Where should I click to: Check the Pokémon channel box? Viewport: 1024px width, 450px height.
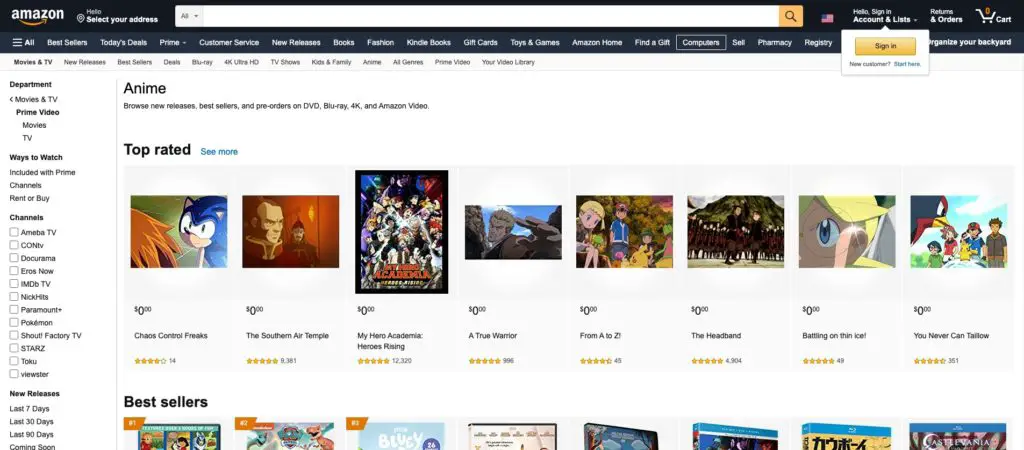pyautogui.click(x=14, y=323)
